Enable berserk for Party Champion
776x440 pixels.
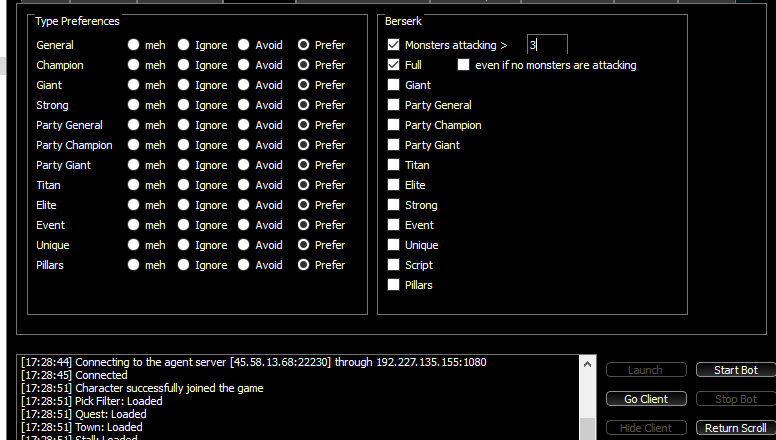394,125
